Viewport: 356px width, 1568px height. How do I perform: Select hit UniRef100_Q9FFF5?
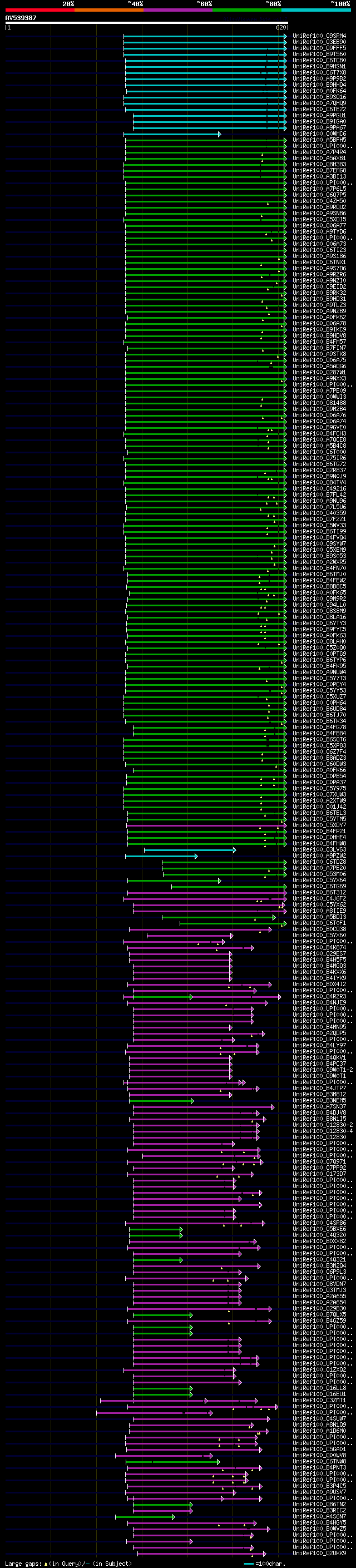coord(319,48)
